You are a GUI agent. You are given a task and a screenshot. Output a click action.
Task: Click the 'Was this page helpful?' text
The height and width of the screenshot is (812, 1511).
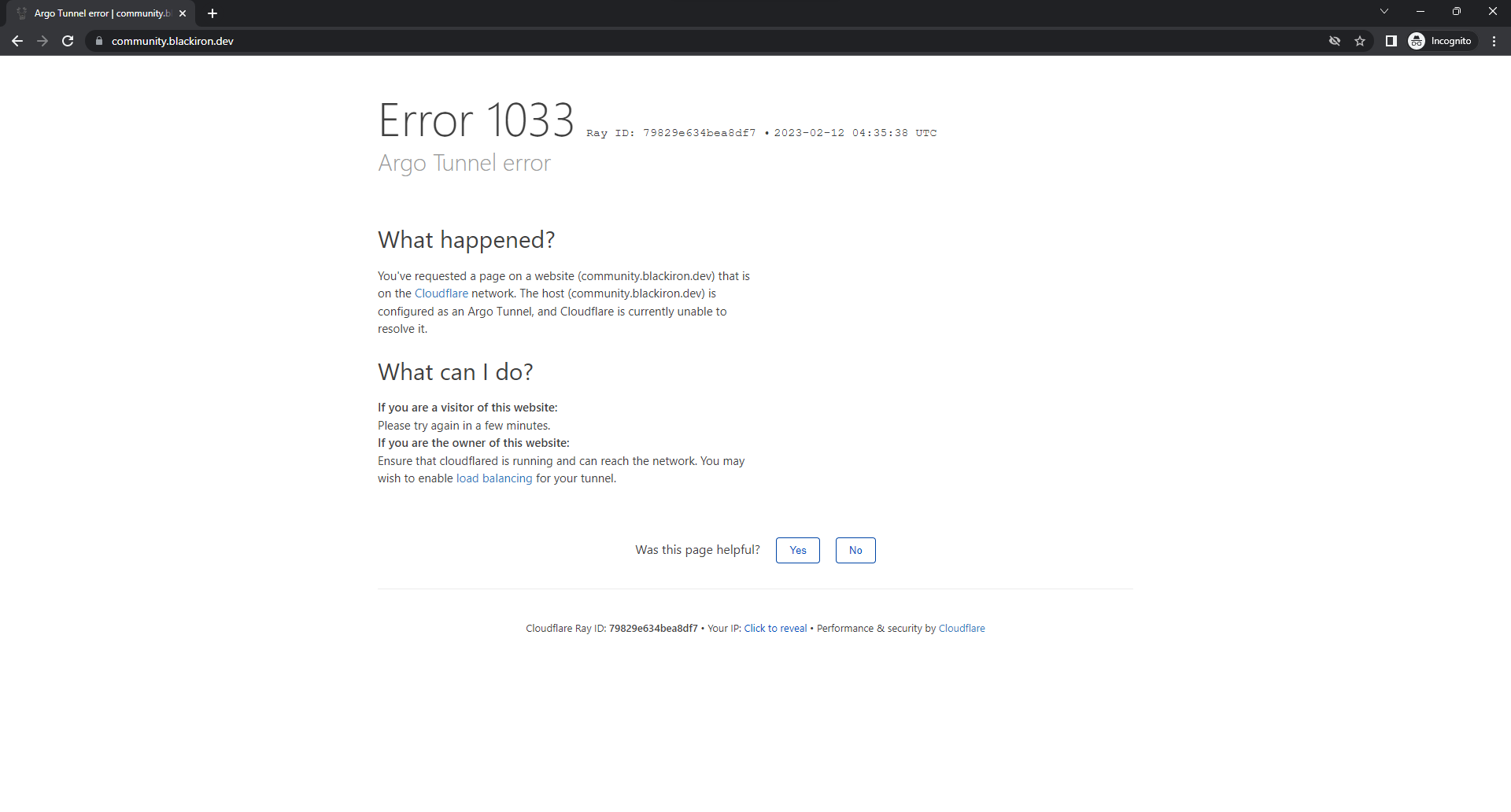(x=697, y=550)
